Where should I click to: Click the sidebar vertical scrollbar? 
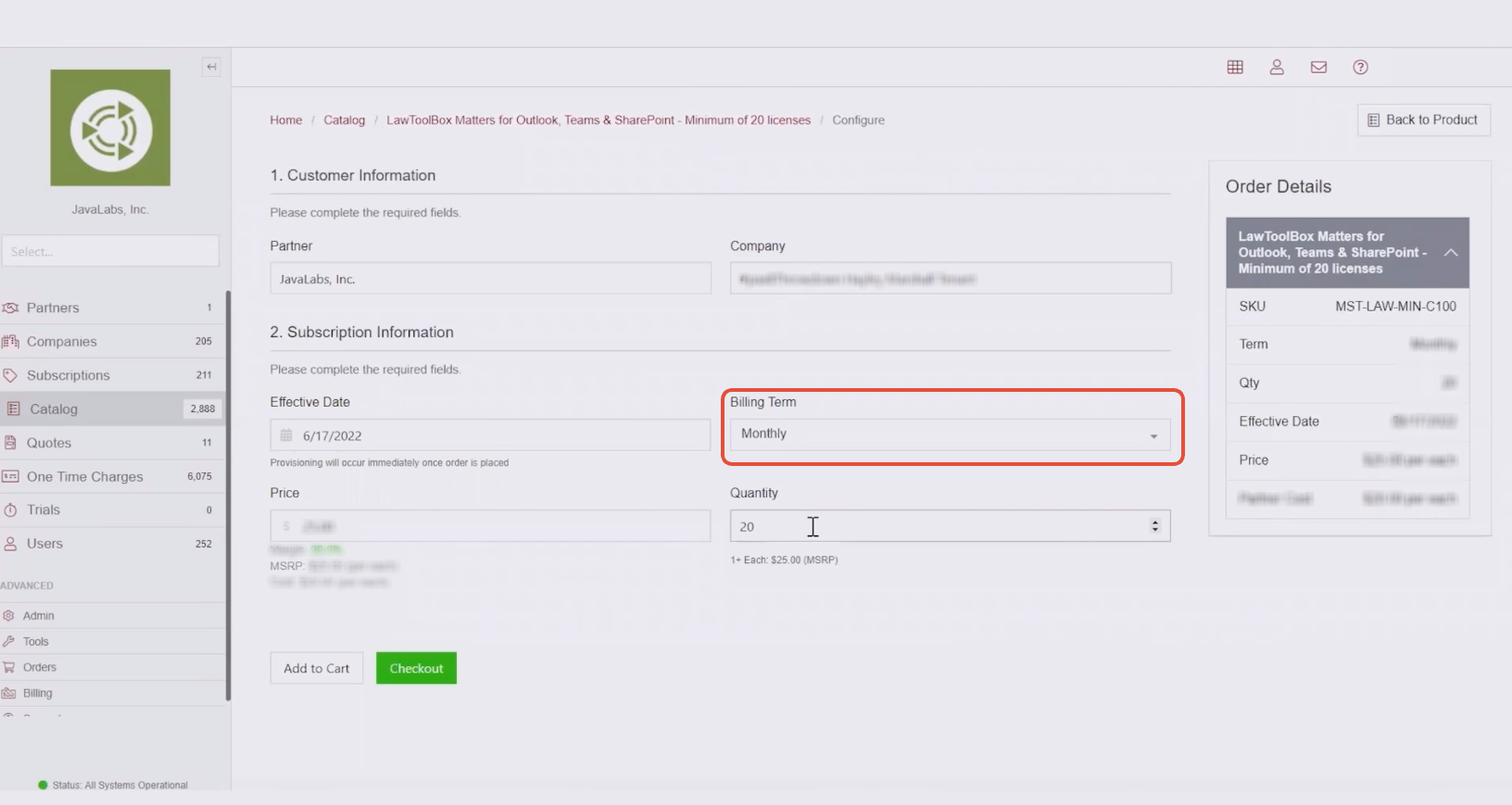pos(228,496)
